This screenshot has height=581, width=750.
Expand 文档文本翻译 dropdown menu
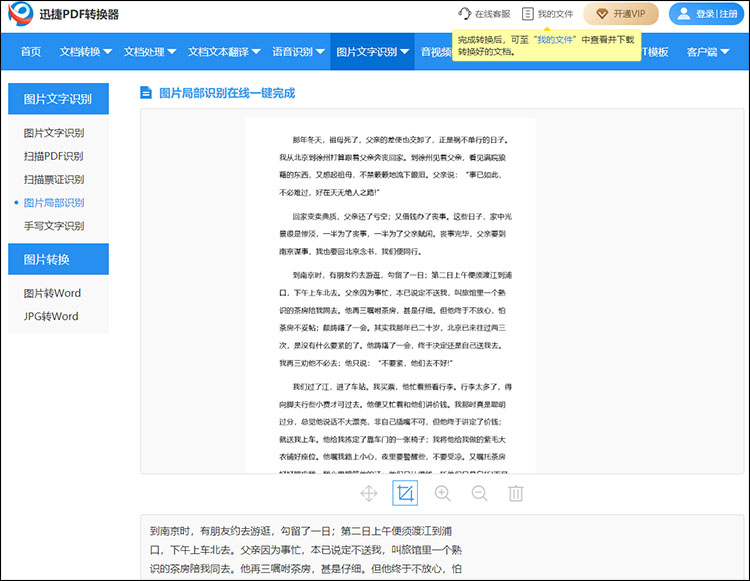pyautogui.click(x=224, y=52)
